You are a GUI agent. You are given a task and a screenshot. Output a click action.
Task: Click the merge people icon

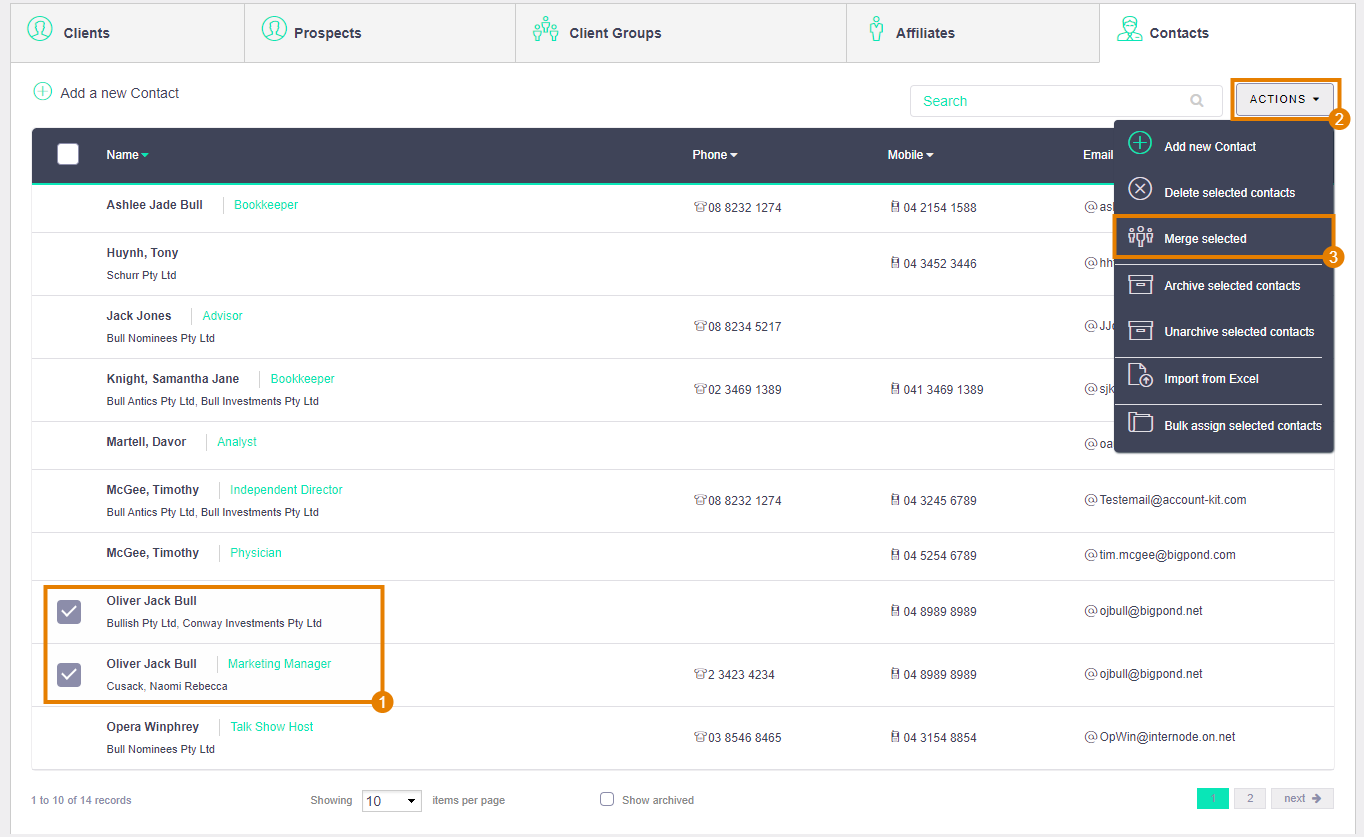(x=1140, y=237)
